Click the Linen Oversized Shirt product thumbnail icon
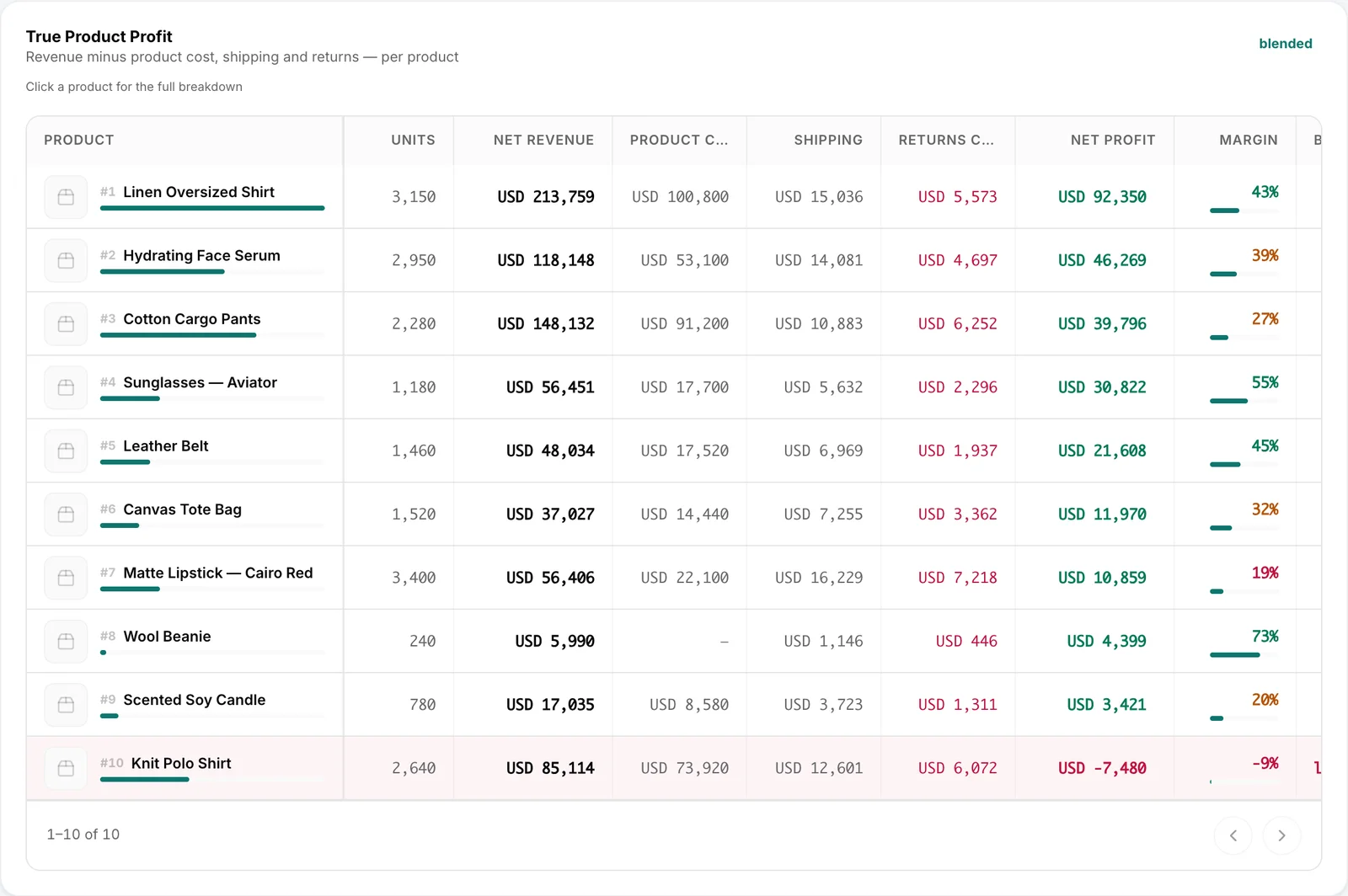Image resolution: width=1348 pixels, height=896 pixels. tap(66, 197)
